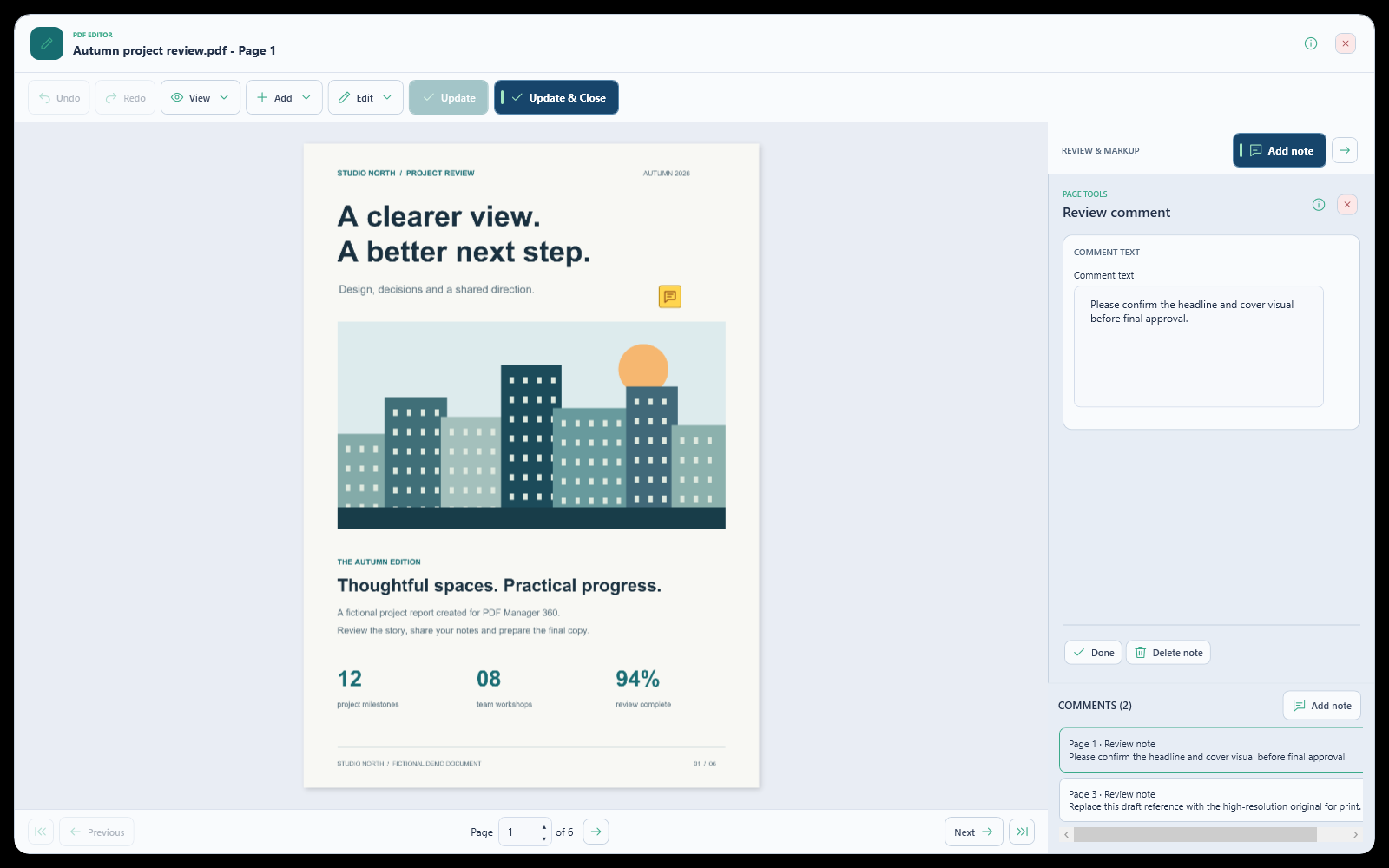Show info for Review comment panel
This screenshot has height=868, width=1389.
1319,205
